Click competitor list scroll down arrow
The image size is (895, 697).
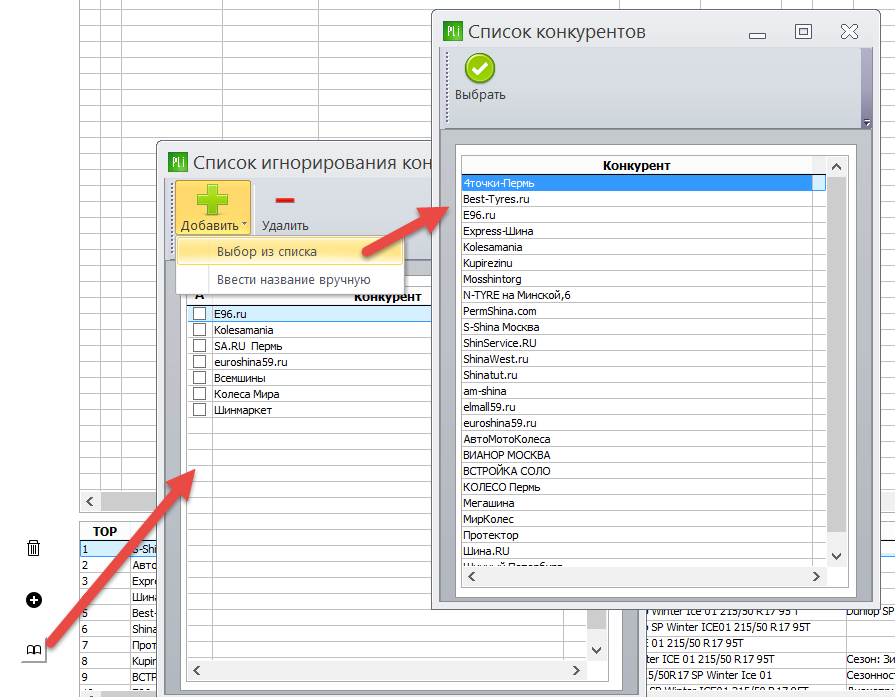[x=836, y=556]
